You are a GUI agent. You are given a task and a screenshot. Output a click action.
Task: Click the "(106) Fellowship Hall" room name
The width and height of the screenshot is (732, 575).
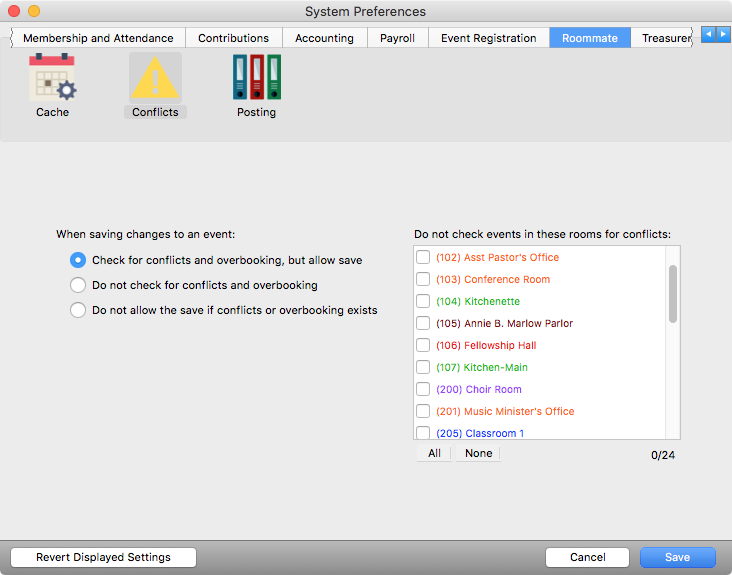pyautogui.click(x=486, y=345)
